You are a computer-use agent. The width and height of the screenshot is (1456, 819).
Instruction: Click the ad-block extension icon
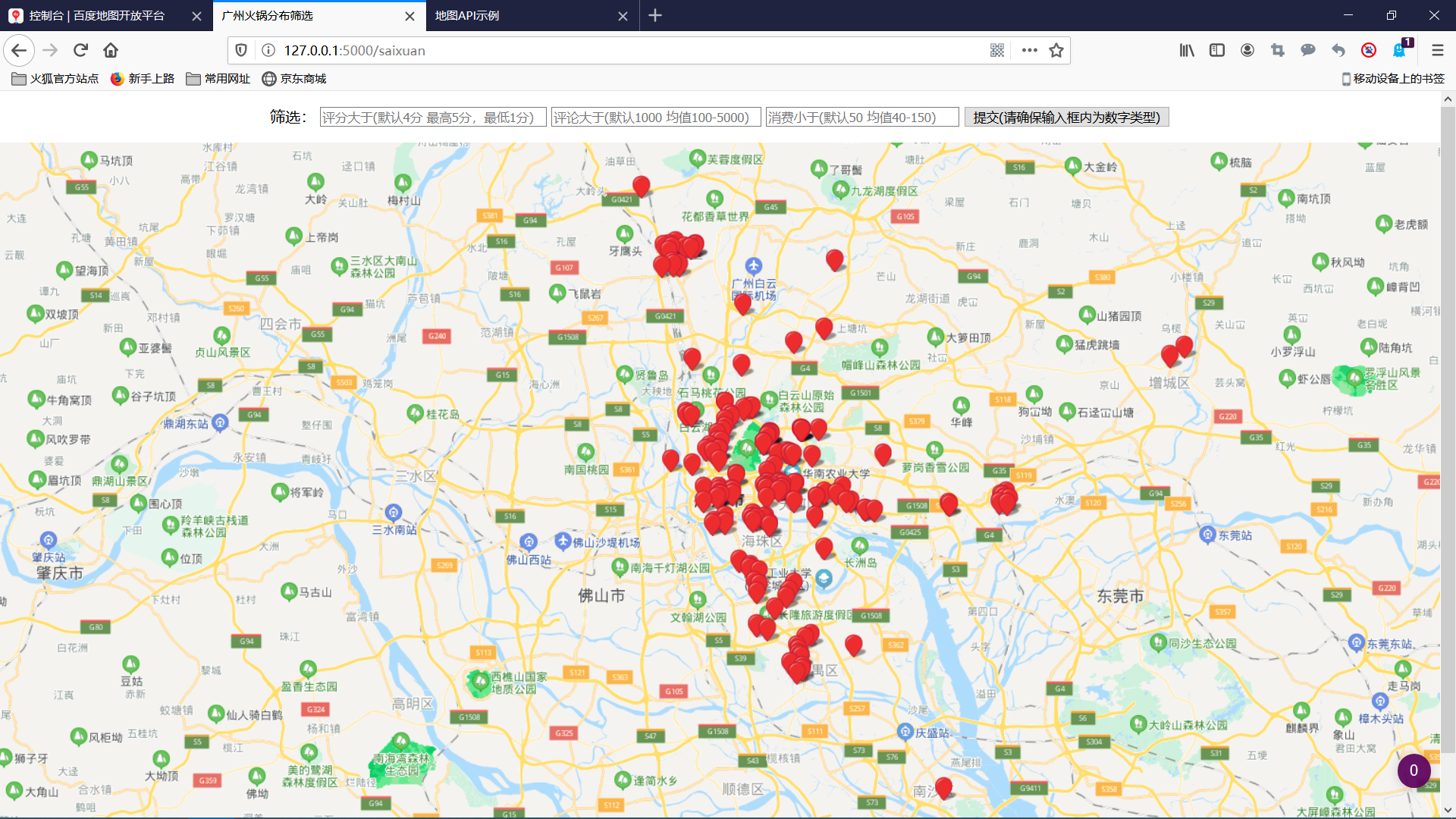click(x=1369, y=50)
